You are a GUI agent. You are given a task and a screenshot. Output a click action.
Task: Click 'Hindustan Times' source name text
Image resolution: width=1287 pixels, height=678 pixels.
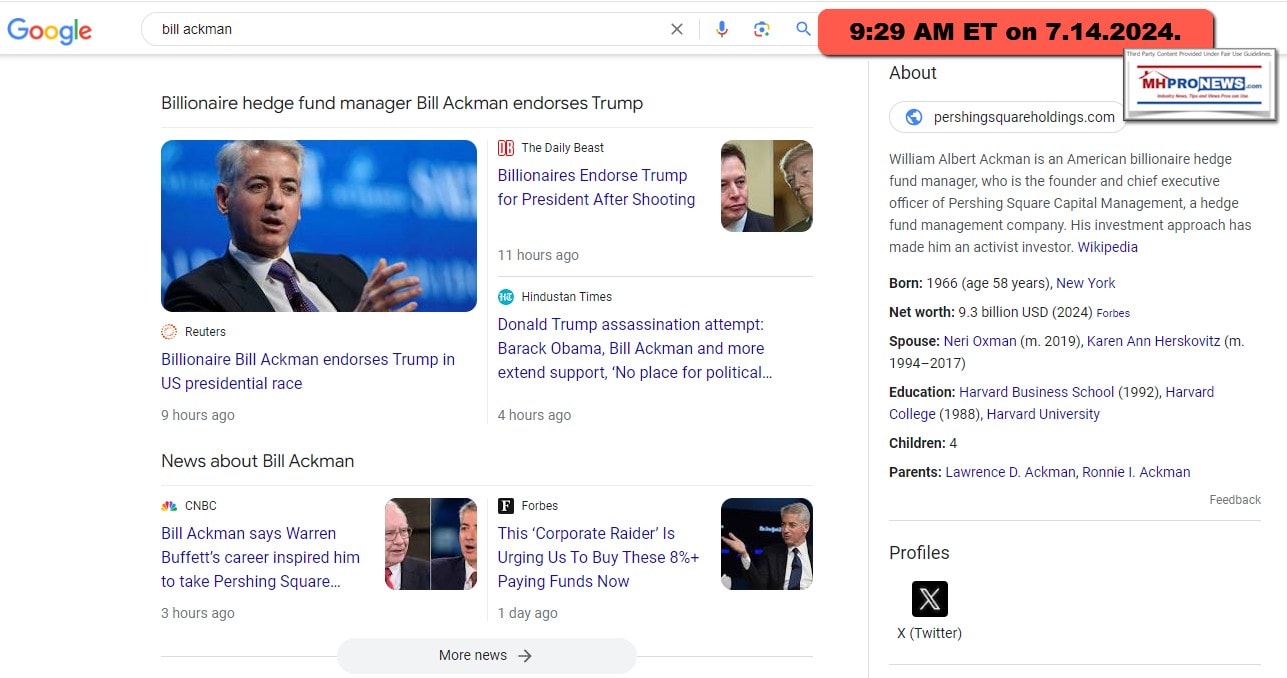pos(567,297)
